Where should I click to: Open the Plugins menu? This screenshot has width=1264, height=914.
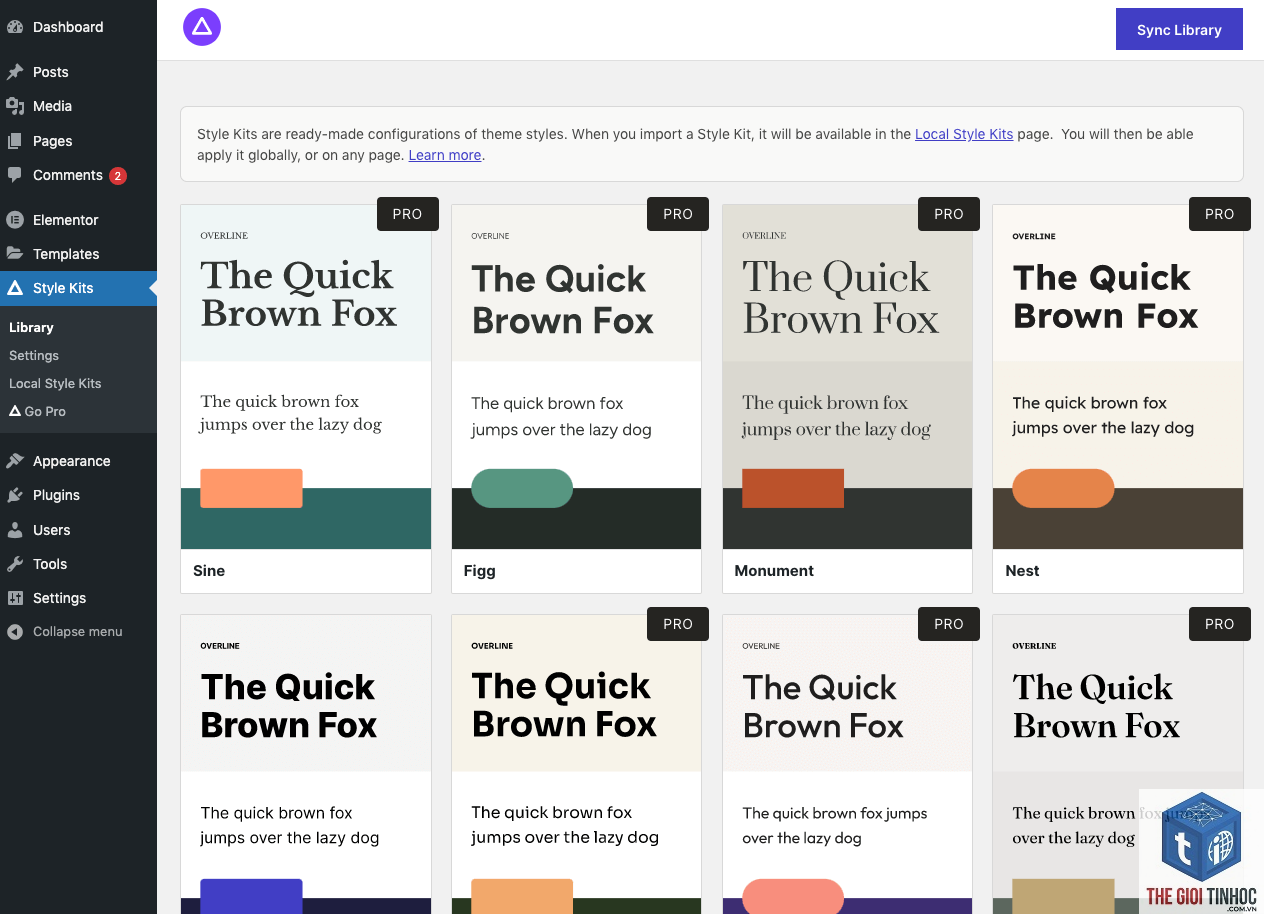click(x=78, y=495)
